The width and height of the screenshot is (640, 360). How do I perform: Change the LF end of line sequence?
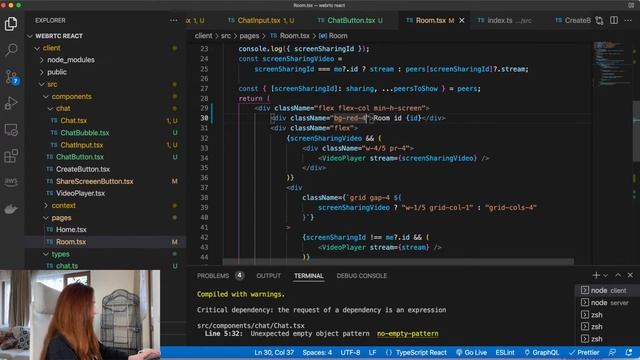click(372, 353)
